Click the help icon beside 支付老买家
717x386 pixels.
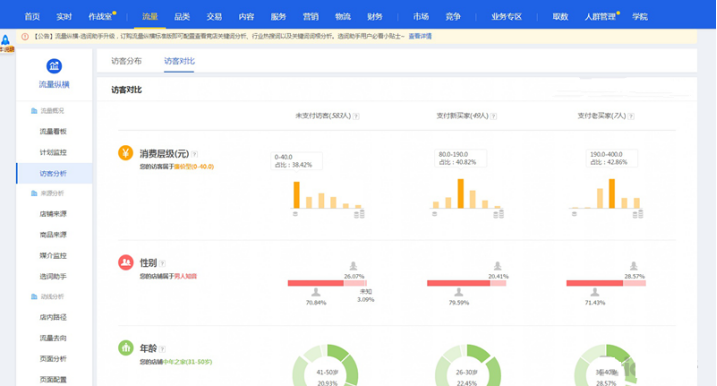coord(631,116)
